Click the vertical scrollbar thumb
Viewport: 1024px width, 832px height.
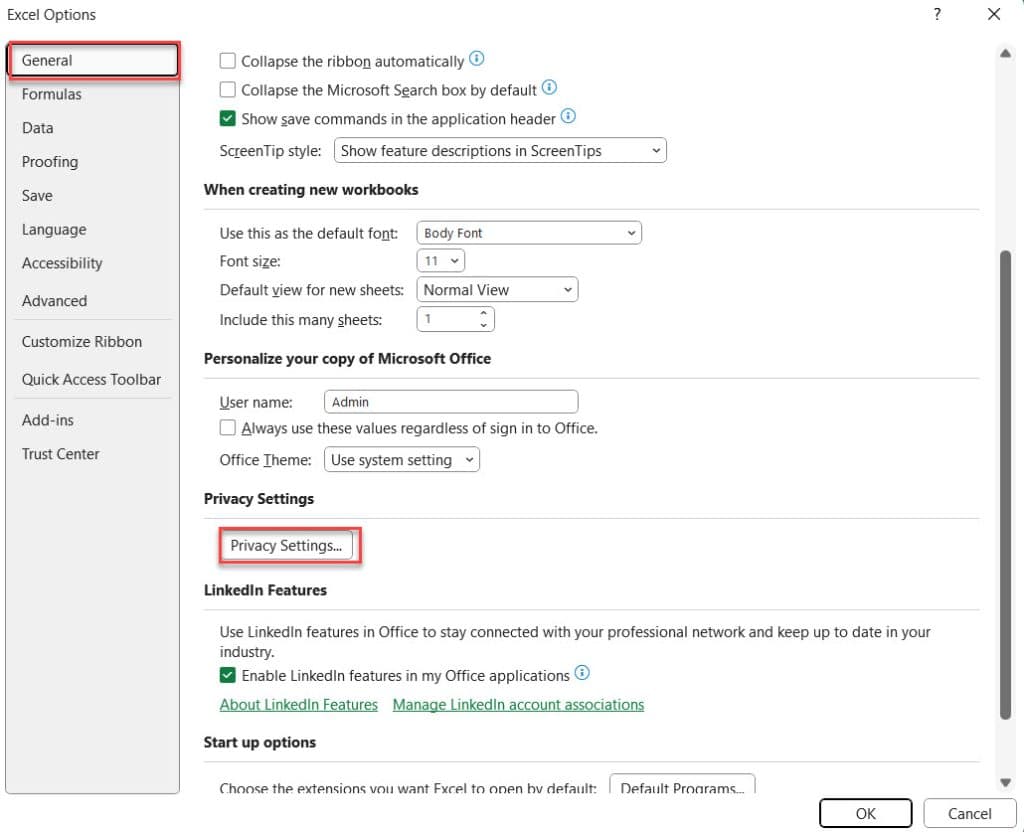coord(1006,485)
